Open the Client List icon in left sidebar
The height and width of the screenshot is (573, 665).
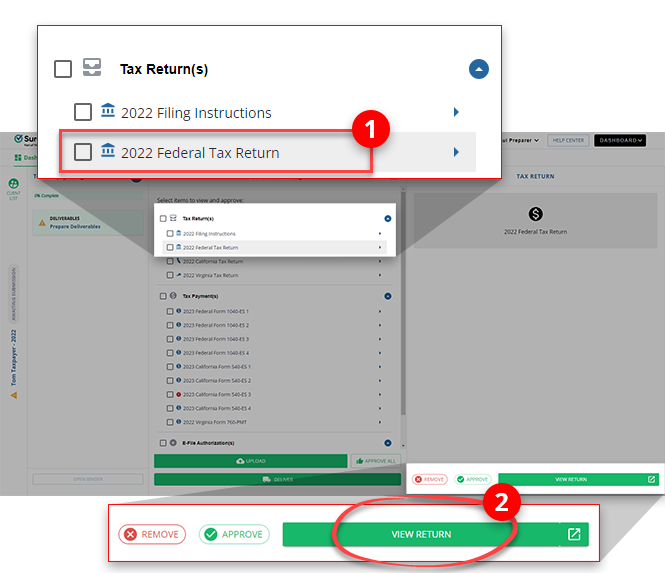(x=14, y=186)
